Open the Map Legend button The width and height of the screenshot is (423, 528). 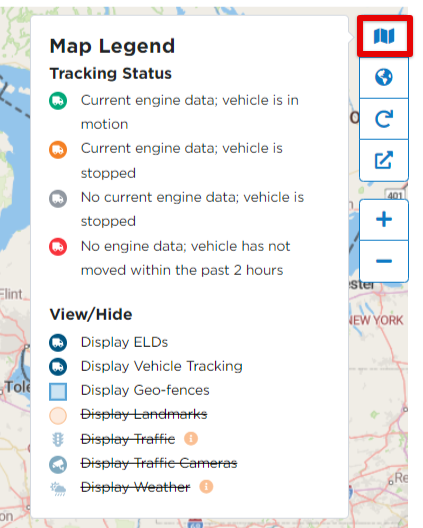tap(384, 36)
